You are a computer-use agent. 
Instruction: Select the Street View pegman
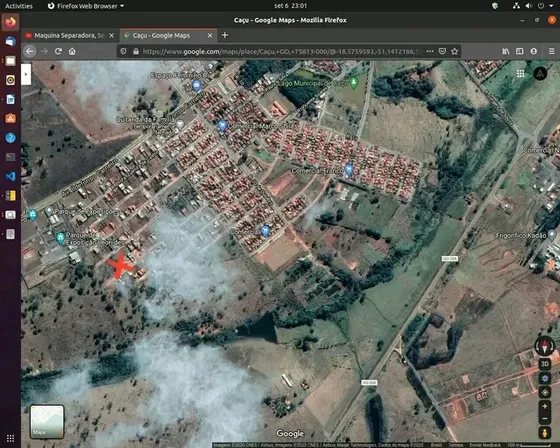[x=545, y=433]
